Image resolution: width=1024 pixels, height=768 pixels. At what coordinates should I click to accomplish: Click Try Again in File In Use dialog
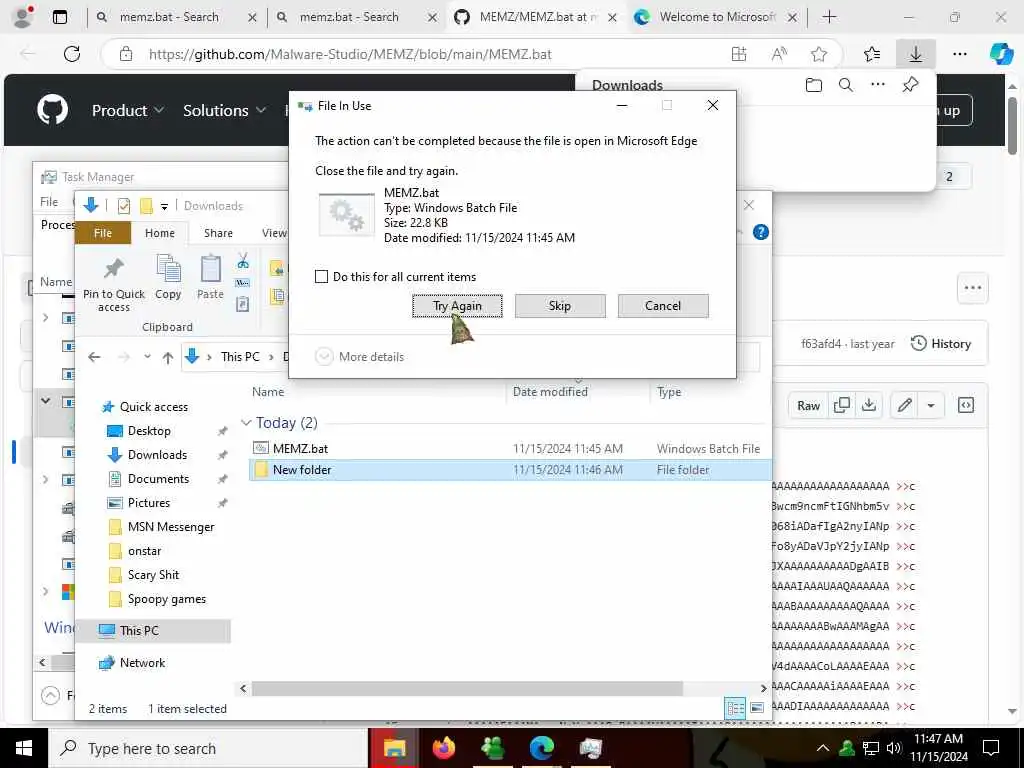pyautogui.click(x=457, y=306)
